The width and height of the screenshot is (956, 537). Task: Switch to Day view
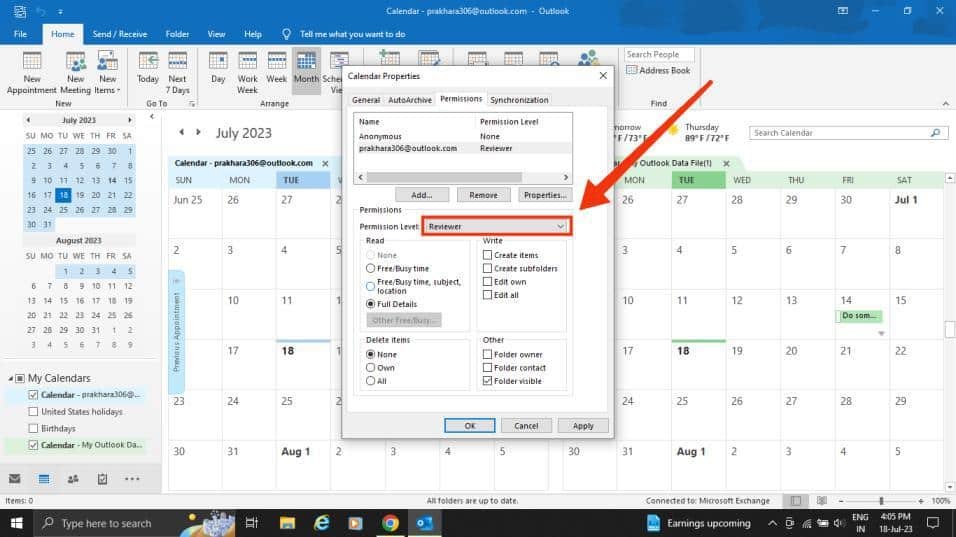[x=218, y=68]
